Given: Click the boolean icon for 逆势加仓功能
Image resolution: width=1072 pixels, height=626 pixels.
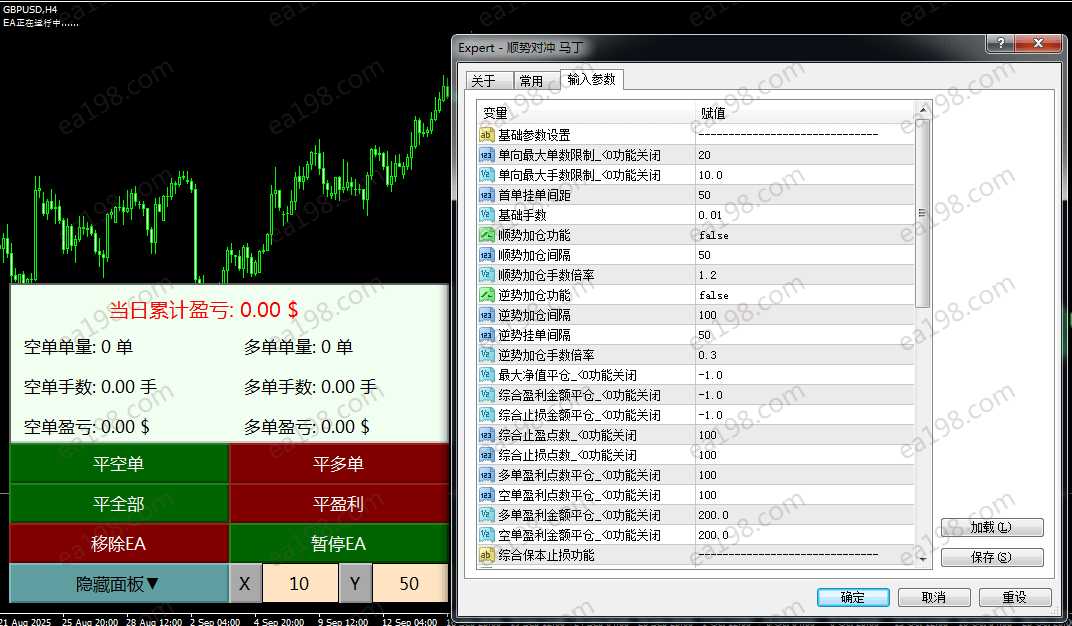Looking at the screenshot, I should click(x=487, y=295).
